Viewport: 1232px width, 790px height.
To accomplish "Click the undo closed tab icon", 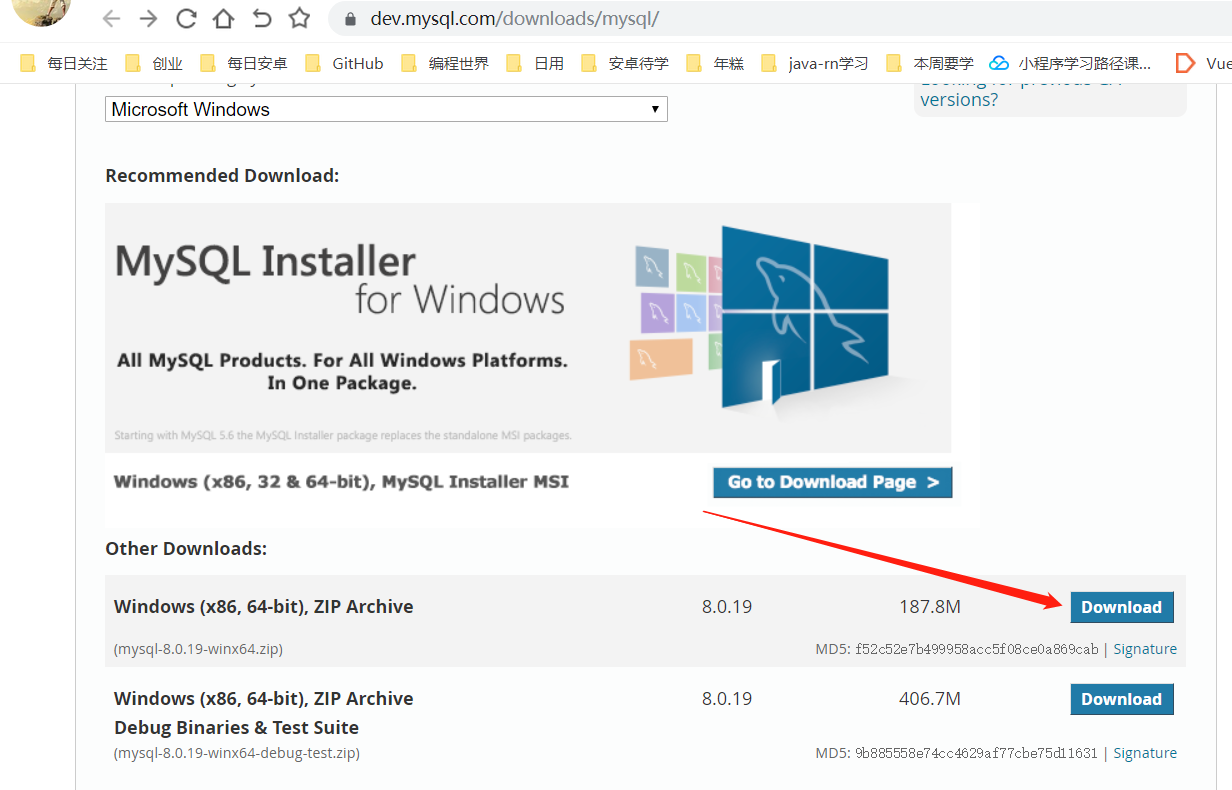I will pos(261,18).
